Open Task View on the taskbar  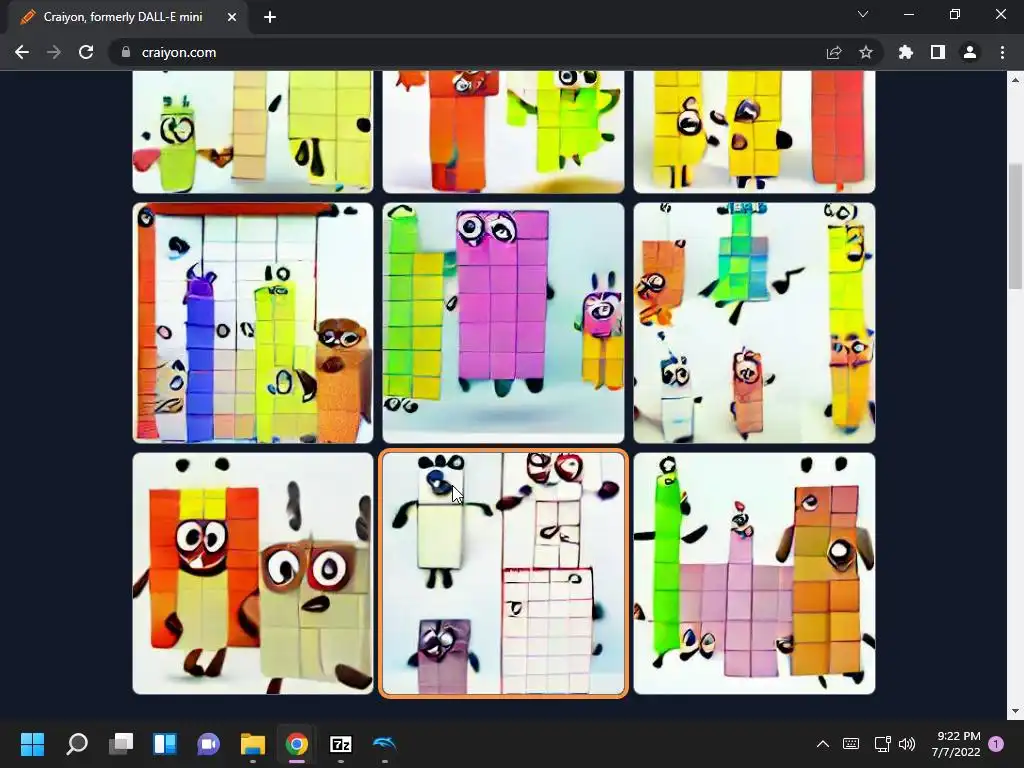(x=121, y=744)
